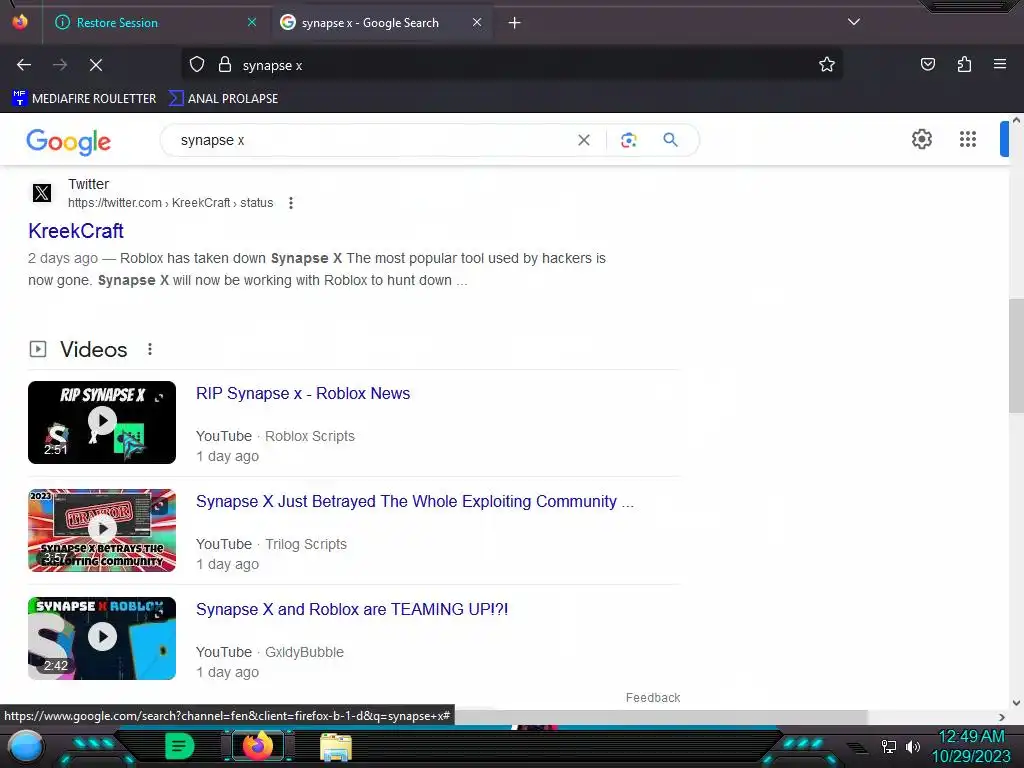1024x768 pixels.
Task: Close the synapse x Google Search tab
Action: 477,23
